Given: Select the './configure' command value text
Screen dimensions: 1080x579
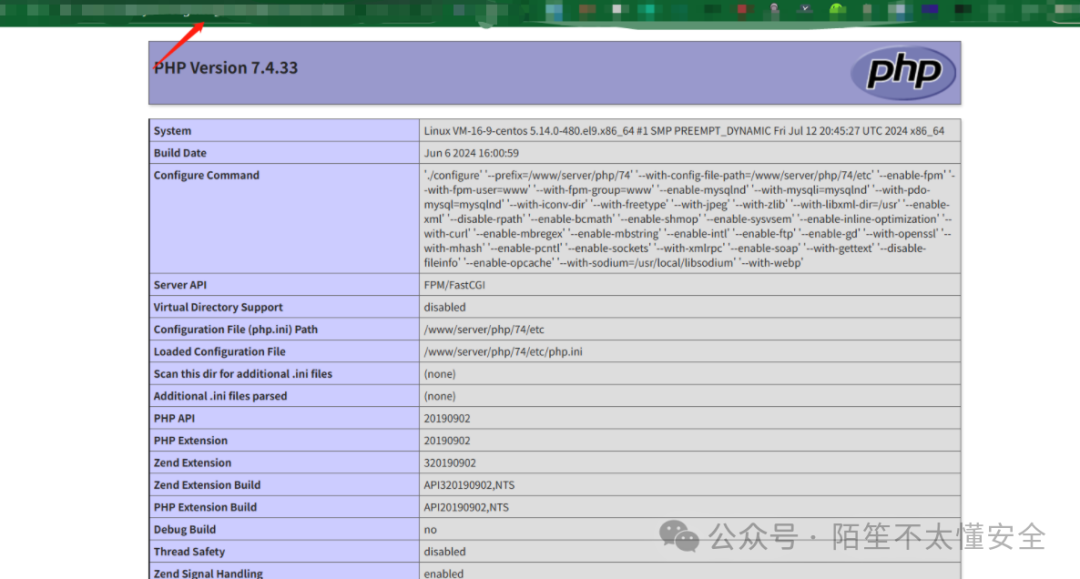Looking at the screenshot, I should pos(689,219).
